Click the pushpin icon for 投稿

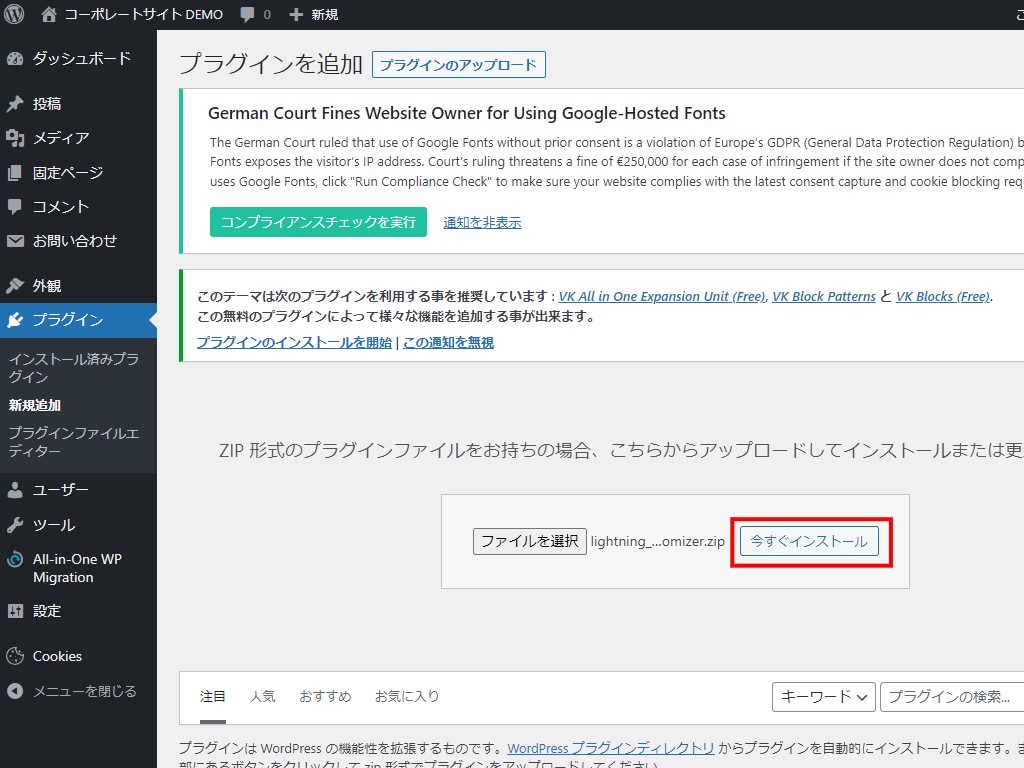point(15,104)
